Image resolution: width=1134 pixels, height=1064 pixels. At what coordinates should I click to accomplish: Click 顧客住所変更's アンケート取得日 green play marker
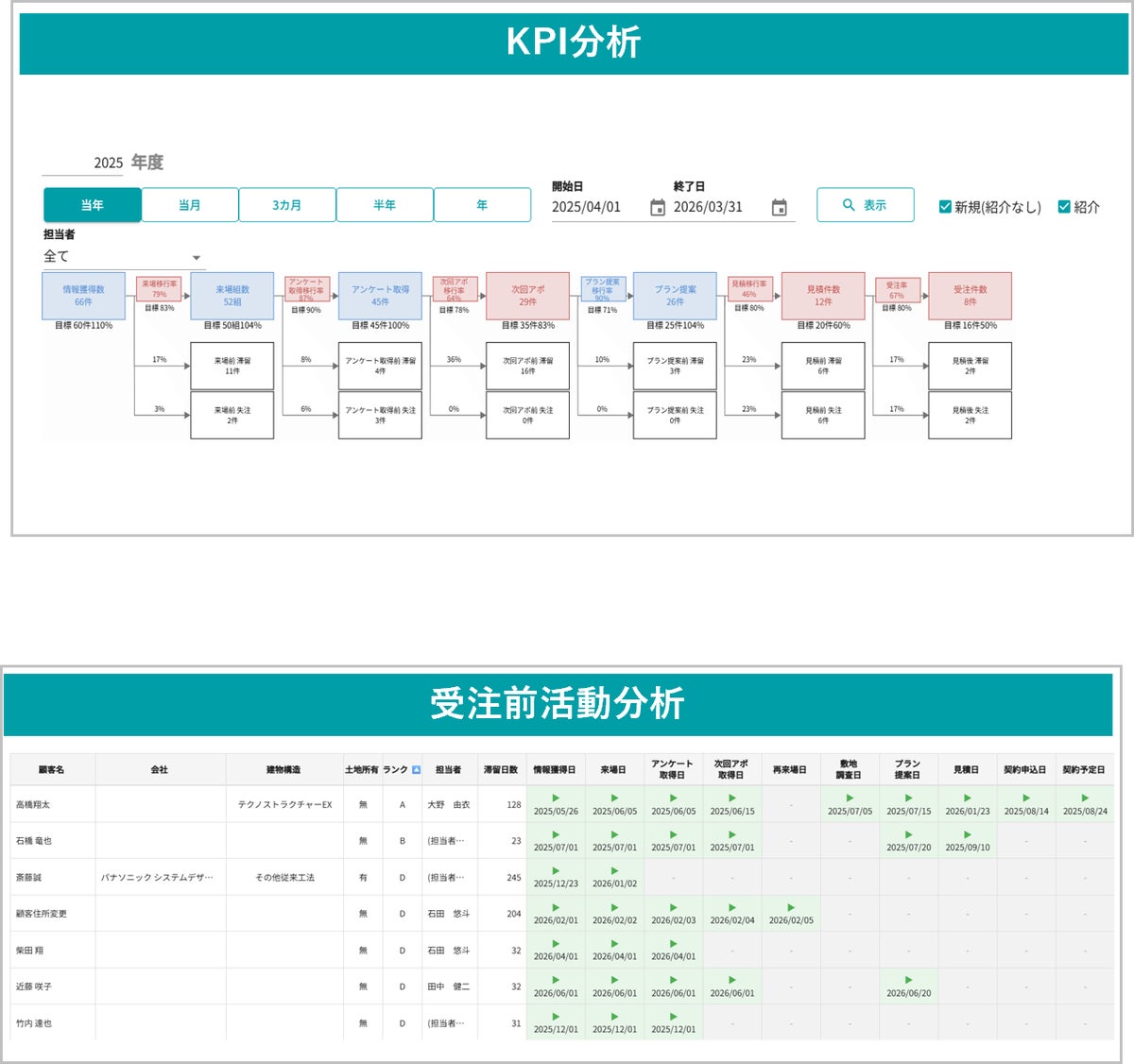click(x=673, y=907)
